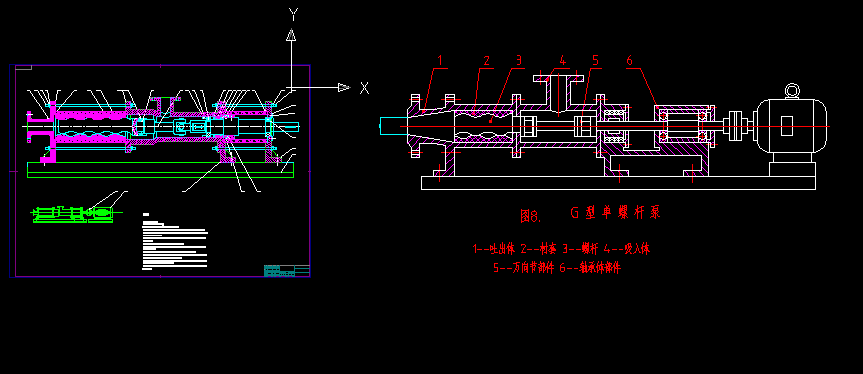
Task: Click the electric motor body outline
Action: coord(792,126)
